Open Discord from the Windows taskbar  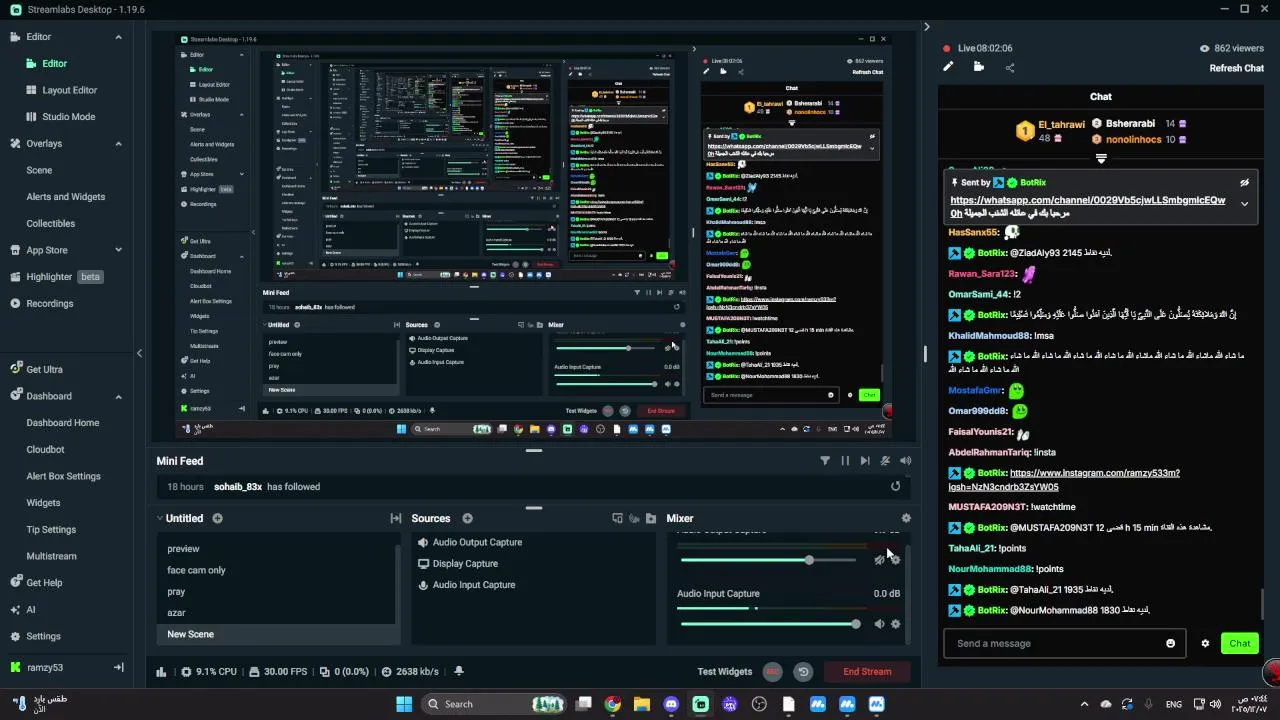[671, 704]
